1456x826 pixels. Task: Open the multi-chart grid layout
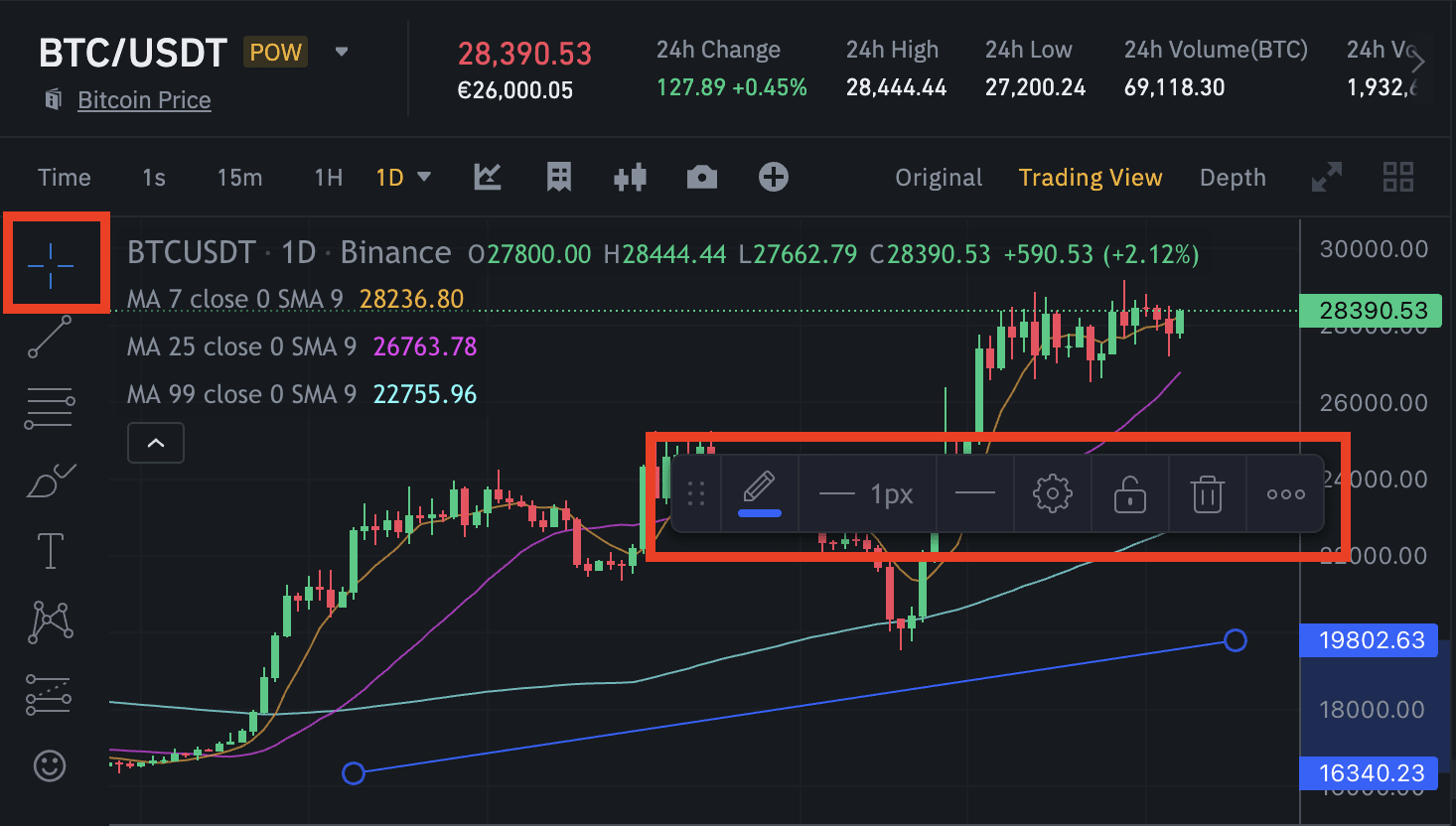point(1398,178)
